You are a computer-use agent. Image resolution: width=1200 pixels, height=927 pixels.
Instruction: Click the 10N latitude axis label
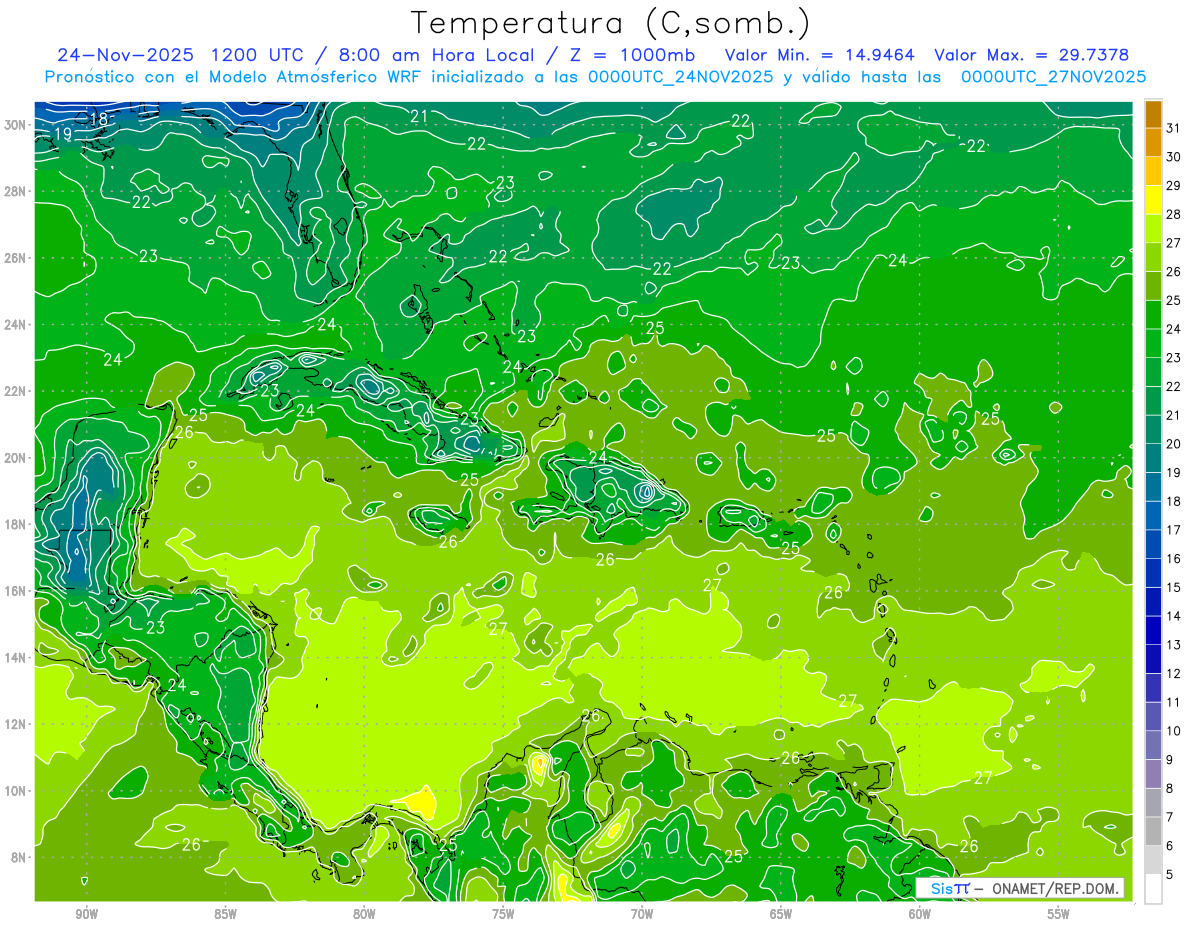click(x=16, y=791)
